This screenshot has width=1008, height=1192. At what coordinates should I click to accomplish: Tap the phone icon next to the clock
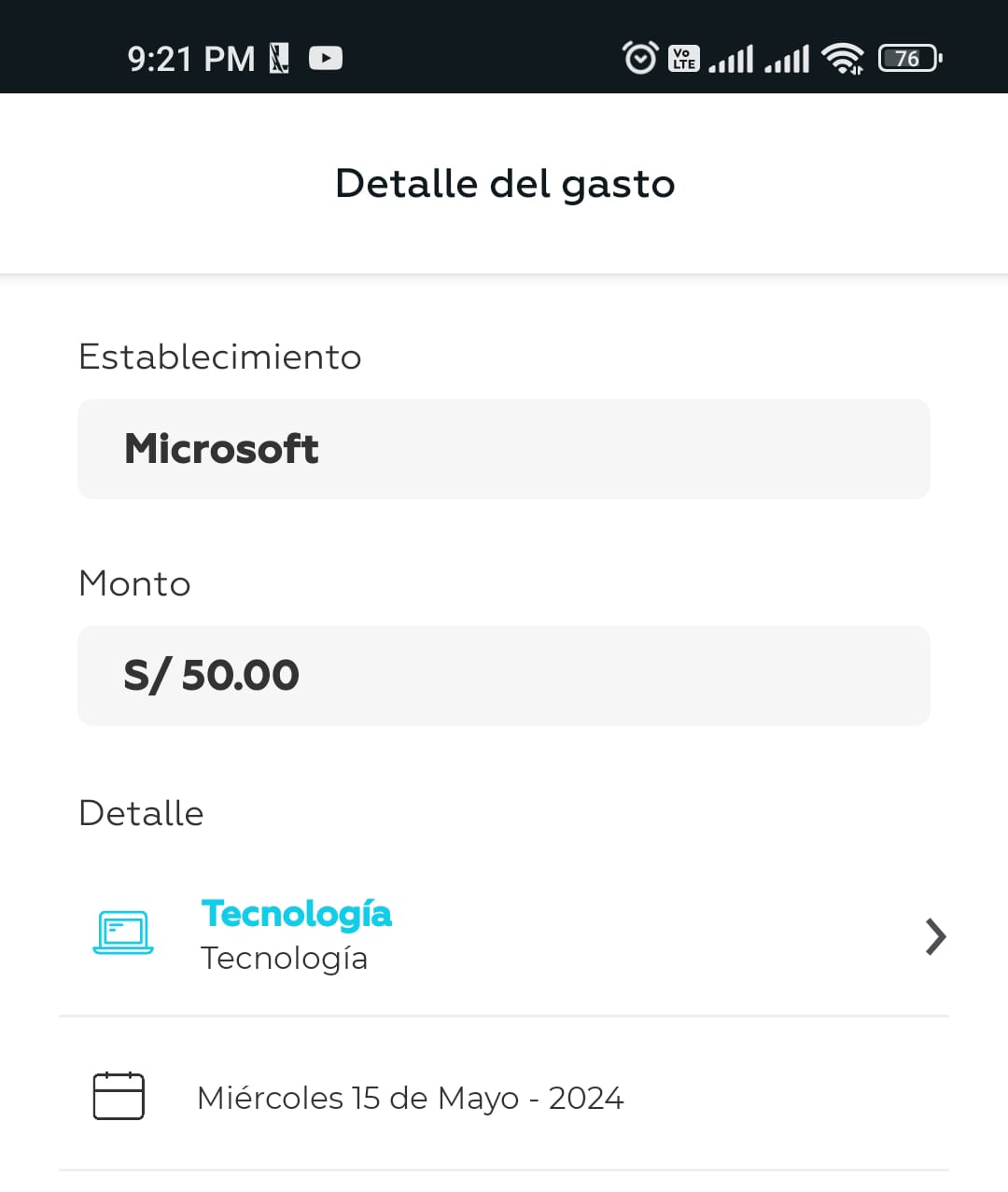pyautogui.click(x=279, y=59)
